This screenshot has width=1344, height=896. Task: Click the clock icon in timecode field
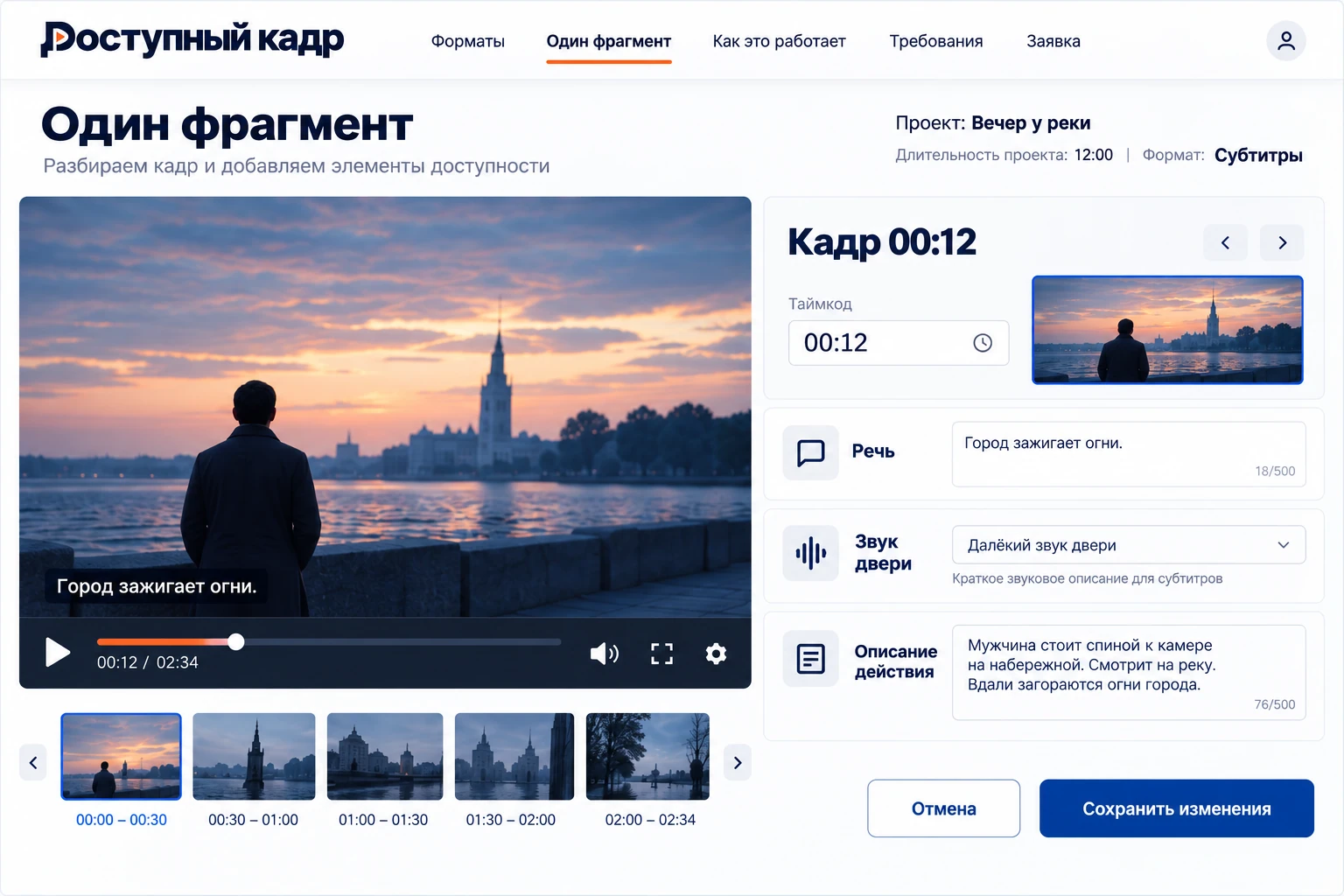(983, 343)
